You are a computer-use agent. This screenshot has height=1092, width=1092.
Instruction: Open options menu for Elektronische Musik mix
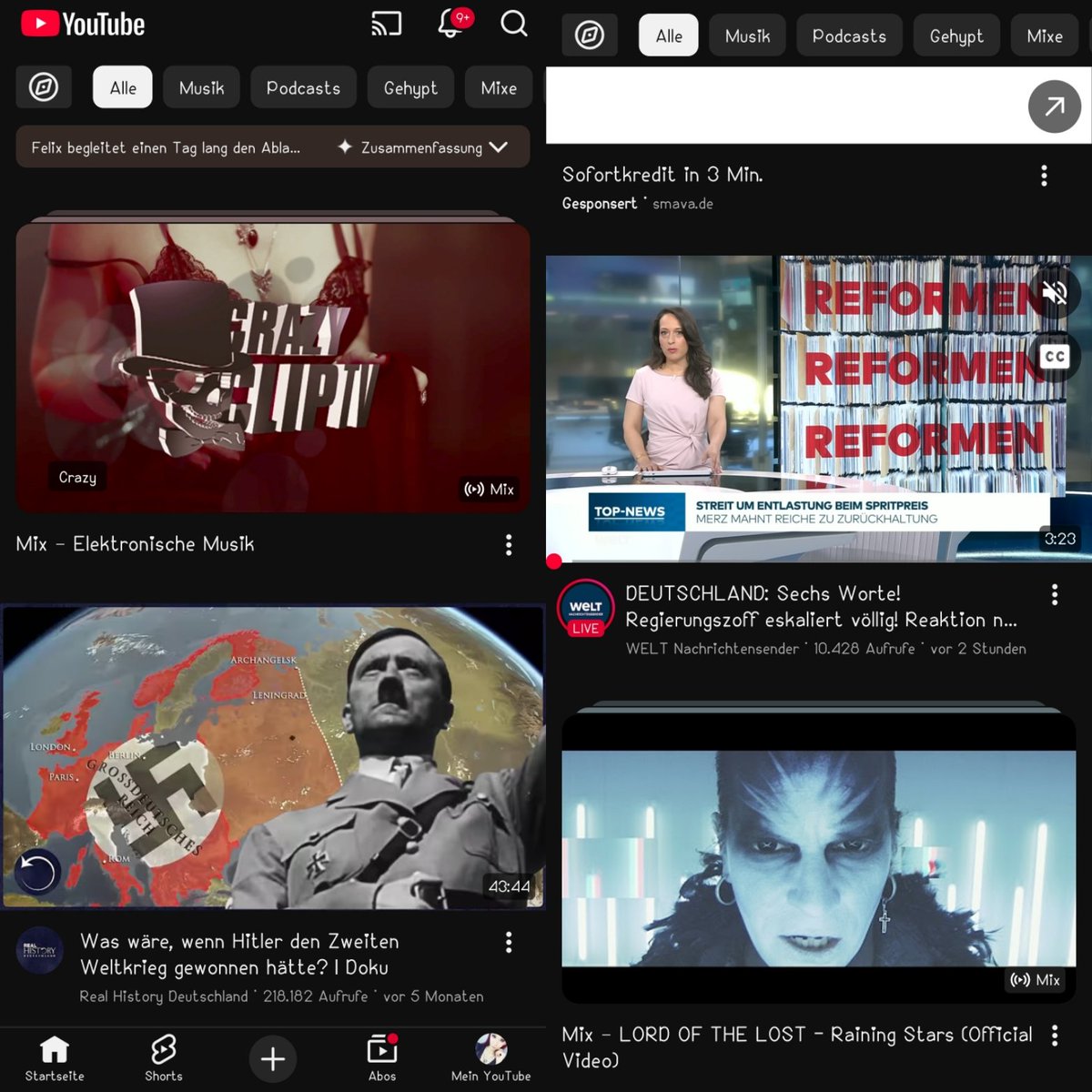pyautogui.click(x=509, y=544)
